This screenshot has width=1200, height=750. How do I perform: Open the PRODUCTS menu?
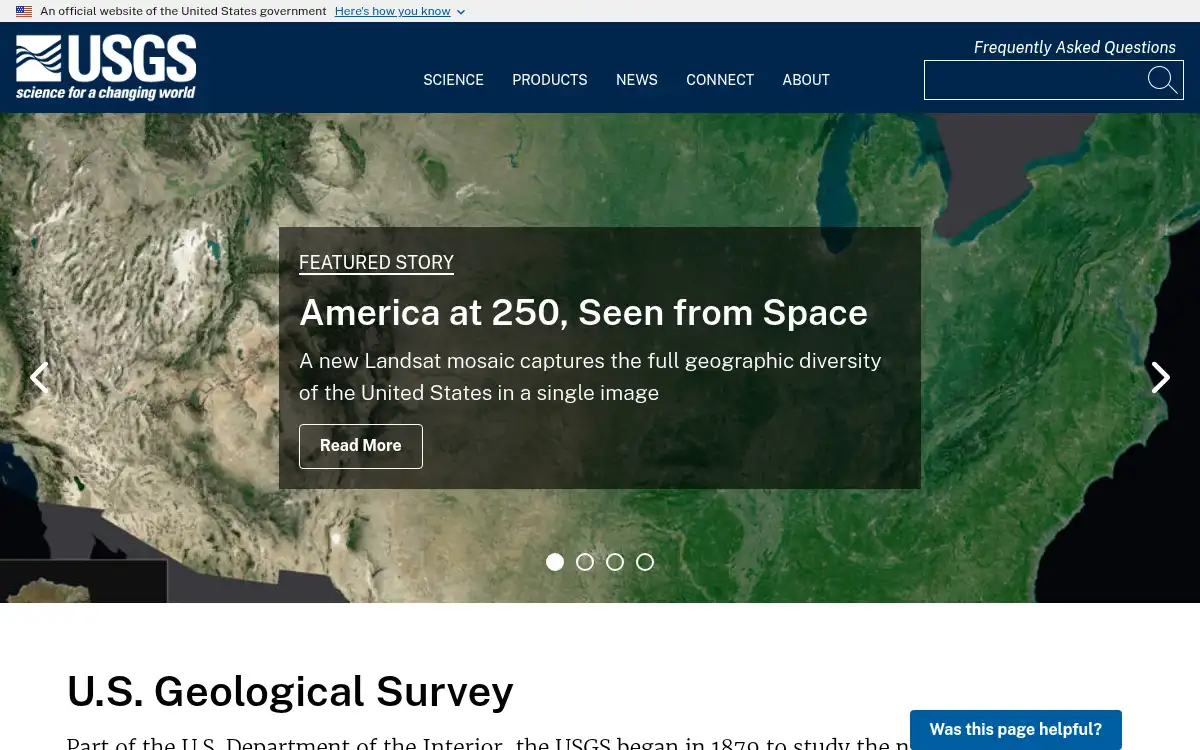[550, 80]
